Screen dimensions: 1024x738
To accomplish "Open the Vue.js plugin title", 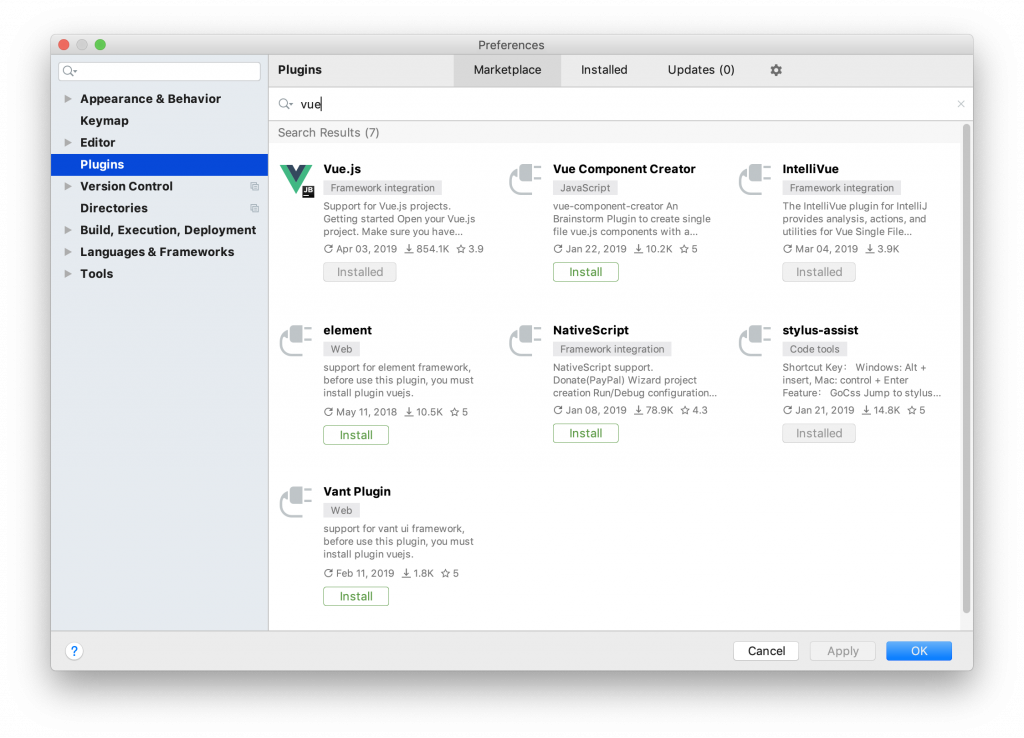I will click(x=342, y=169).
